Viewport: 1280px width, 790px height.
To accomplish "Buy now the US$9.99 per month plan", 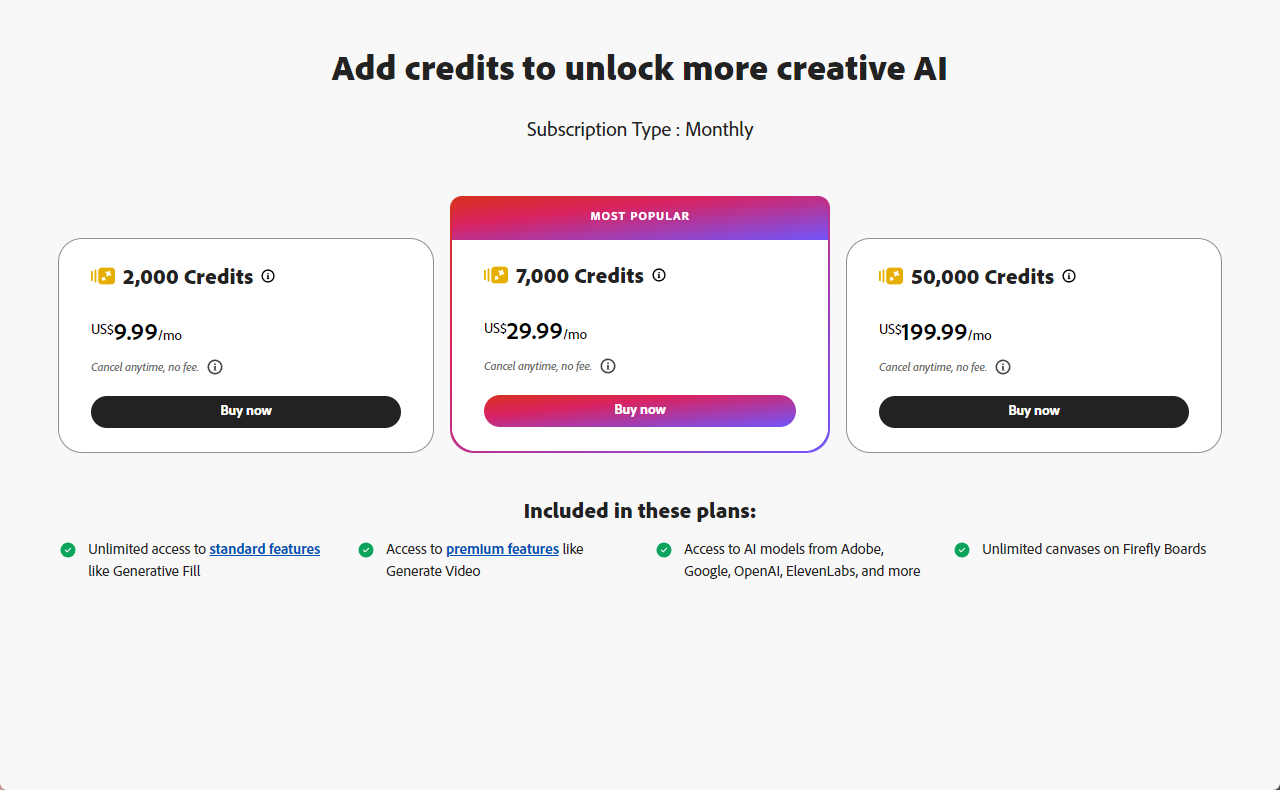I will [246, 411].
